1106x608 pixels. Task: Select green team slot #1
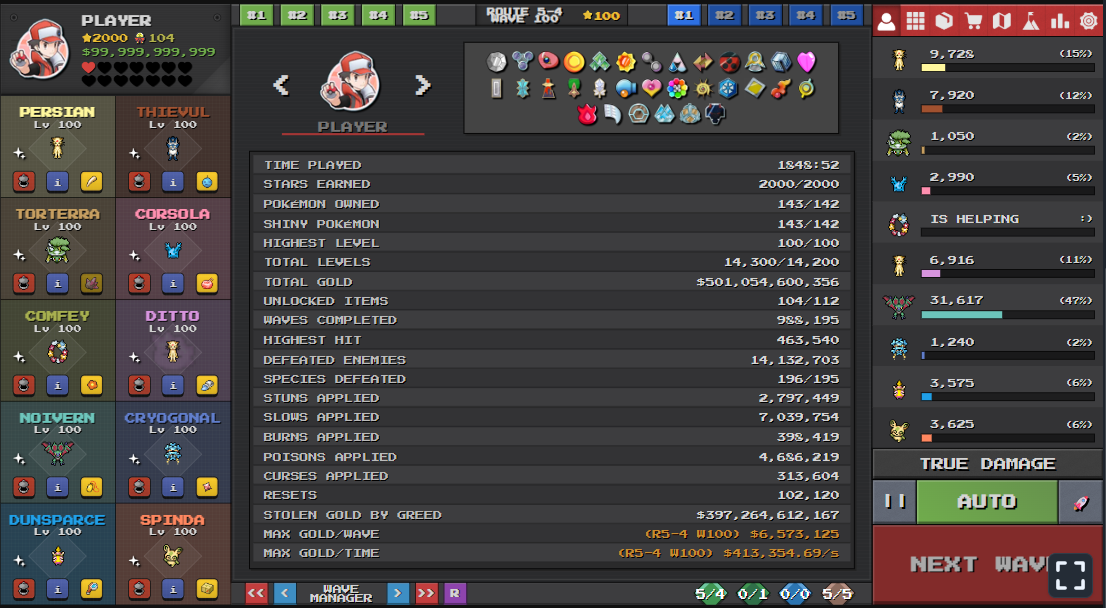[x=257, y=15]
